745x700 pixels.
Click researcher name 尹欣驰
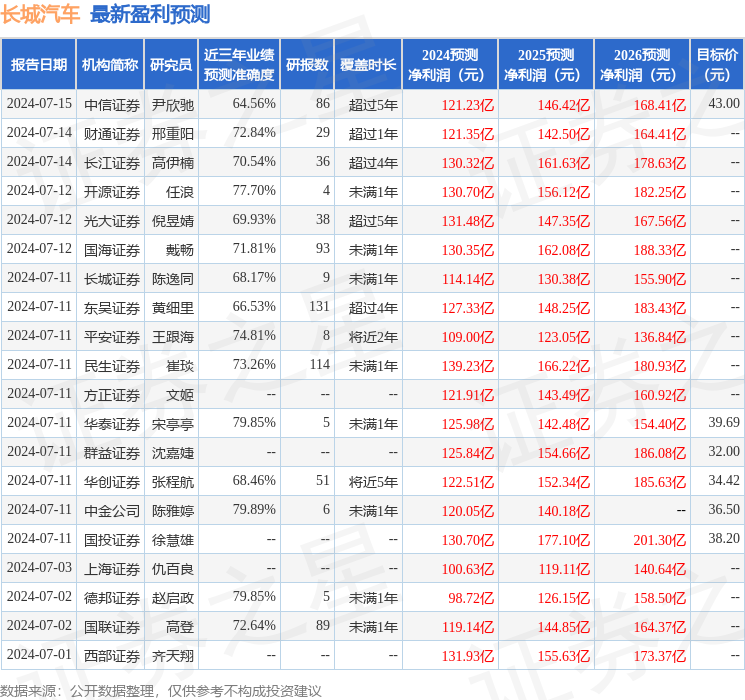(172, 105)
